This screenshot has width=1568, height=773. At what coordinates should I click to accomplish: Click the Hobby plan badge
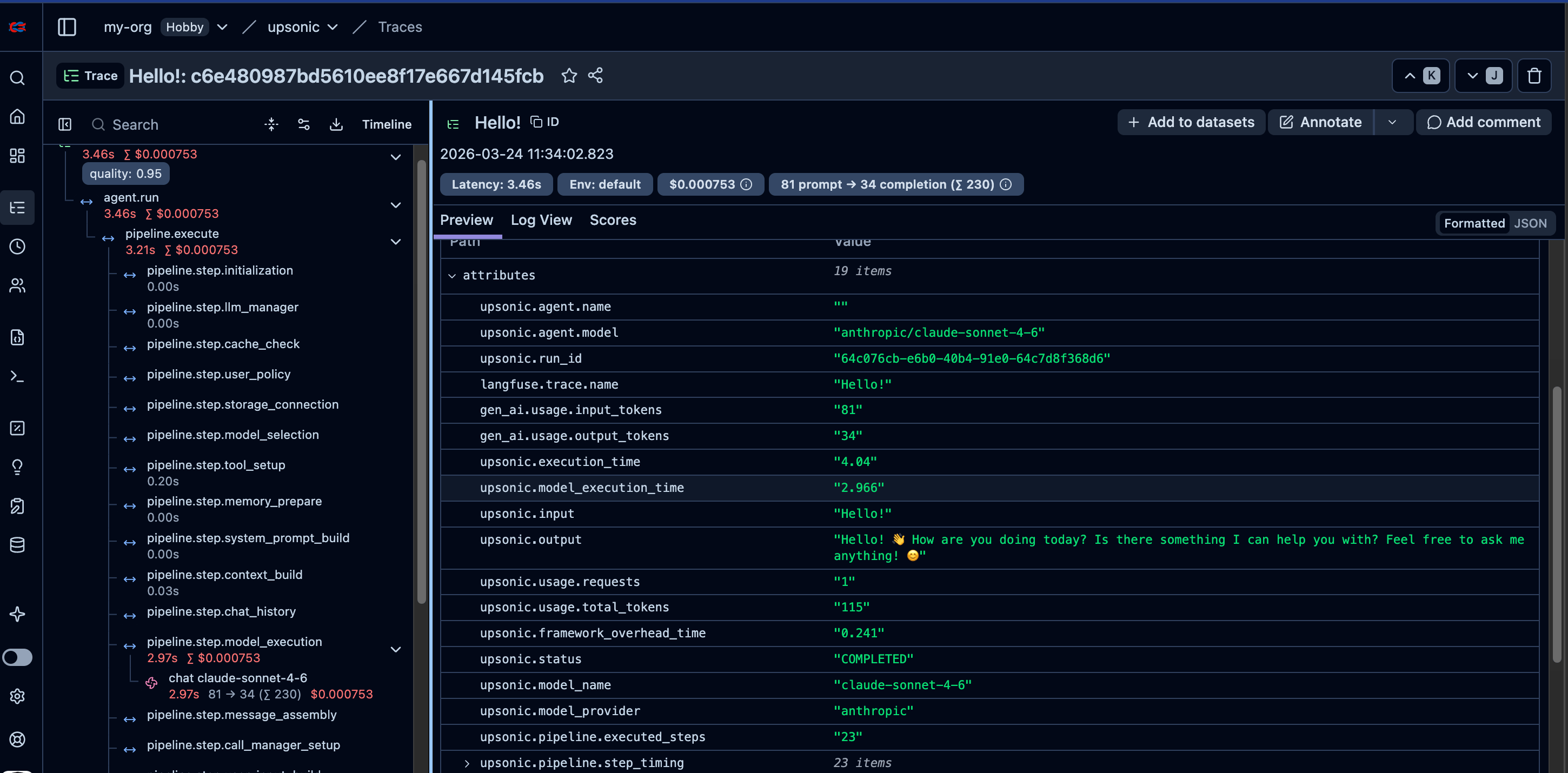(184, 27)
